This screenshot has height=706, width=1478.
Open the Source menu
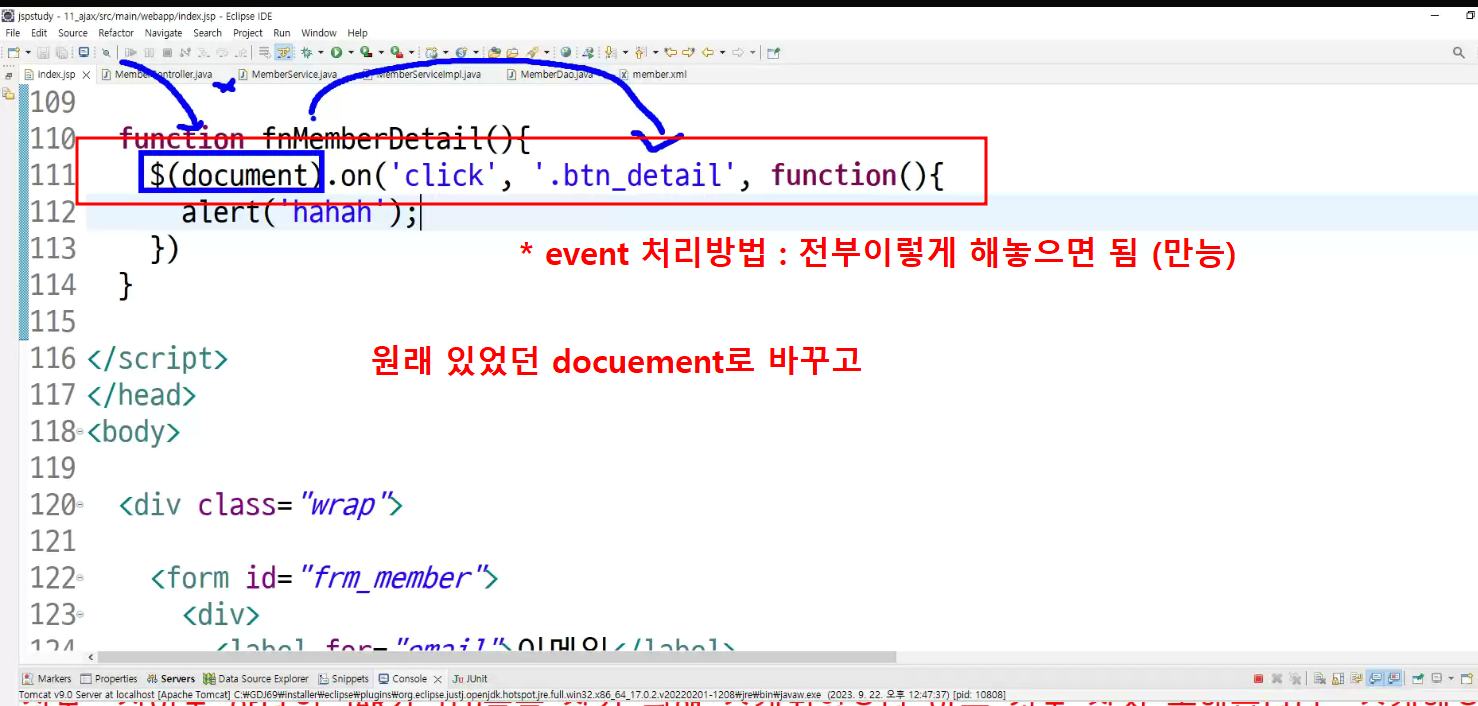pyautogui.click(x=73, y=33)
